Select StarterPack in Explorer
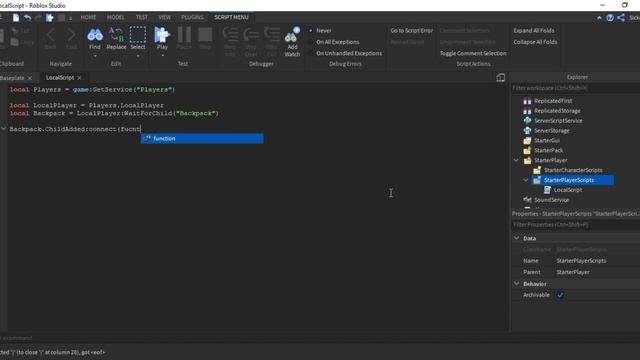The image size is (640, 360). tap(548, 150)
